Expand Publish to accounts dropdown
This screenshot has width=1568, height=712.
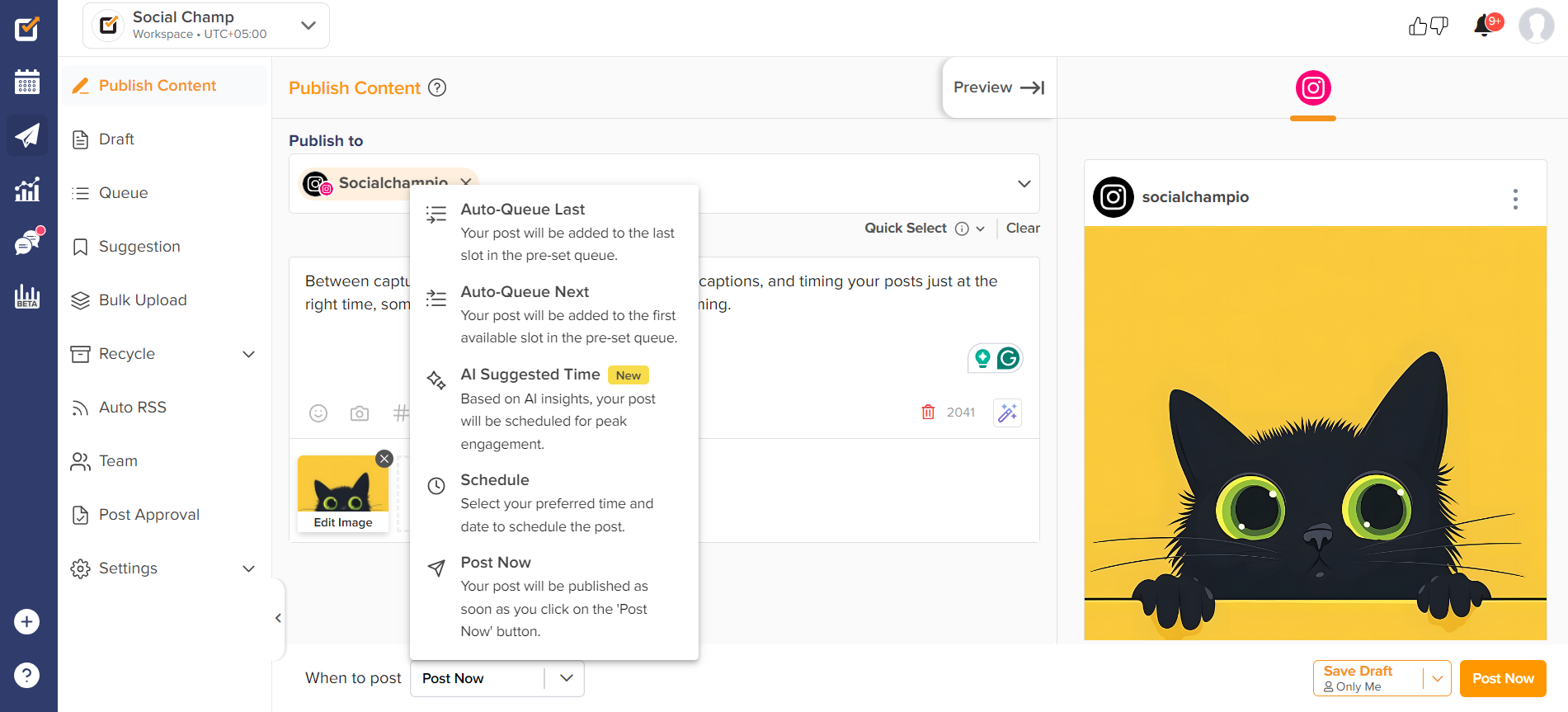click(x=1024, y=183)
